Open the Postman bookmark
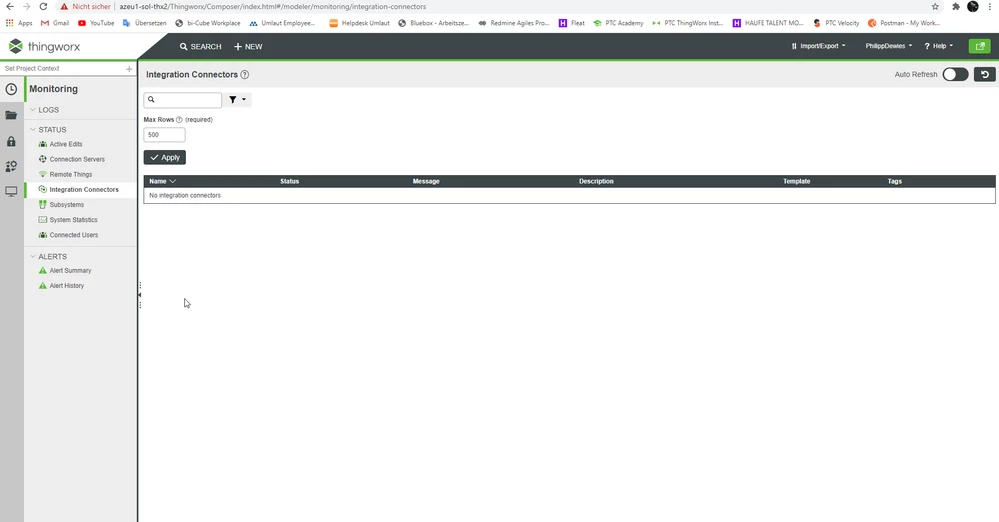Viewport: 999px width, 522px height. [x=903, y=23]
